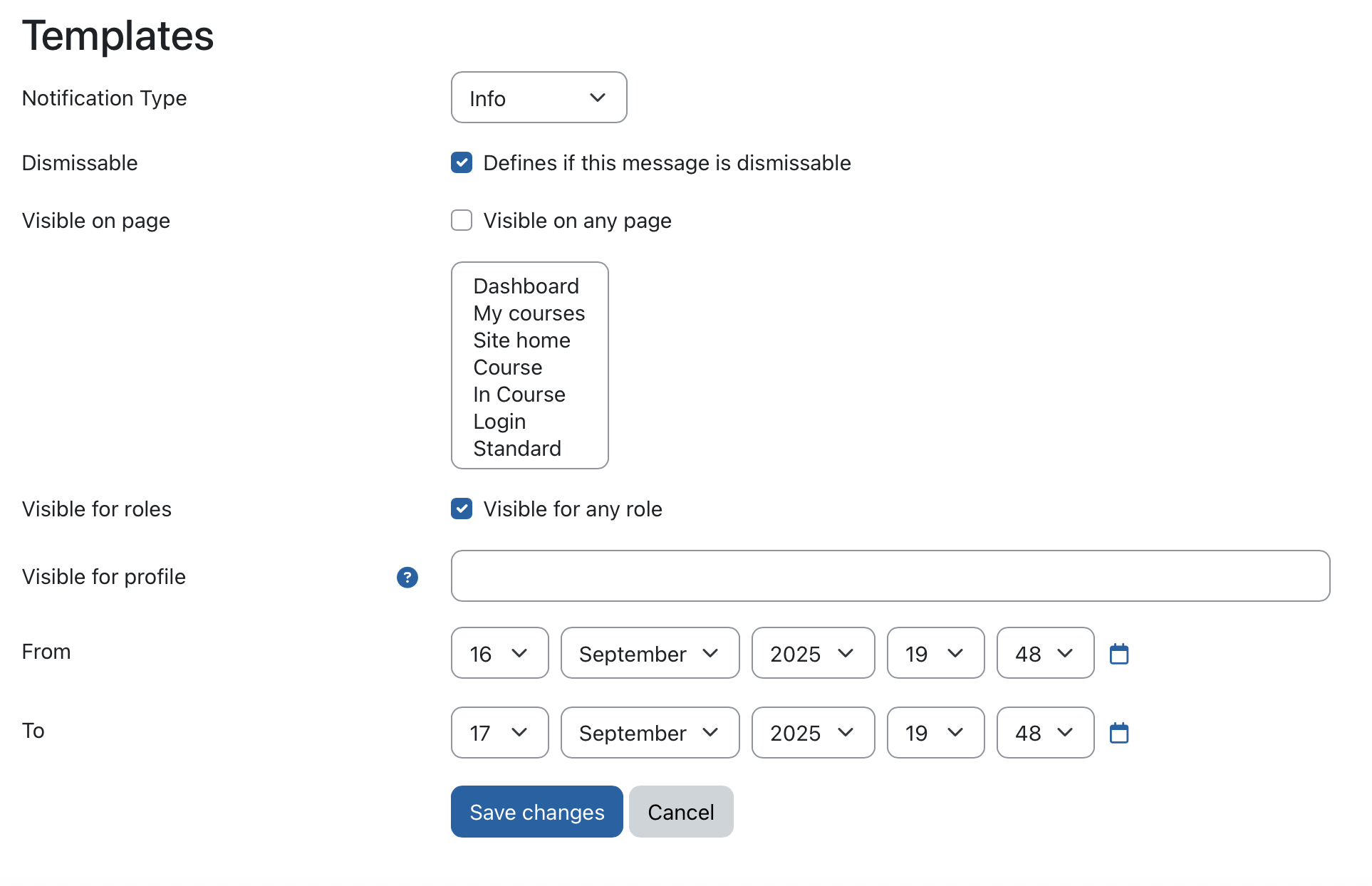This screenshot has height=886, width=1372.
Task: Focus the Visible for profile text field
Action: click(890, 575)
